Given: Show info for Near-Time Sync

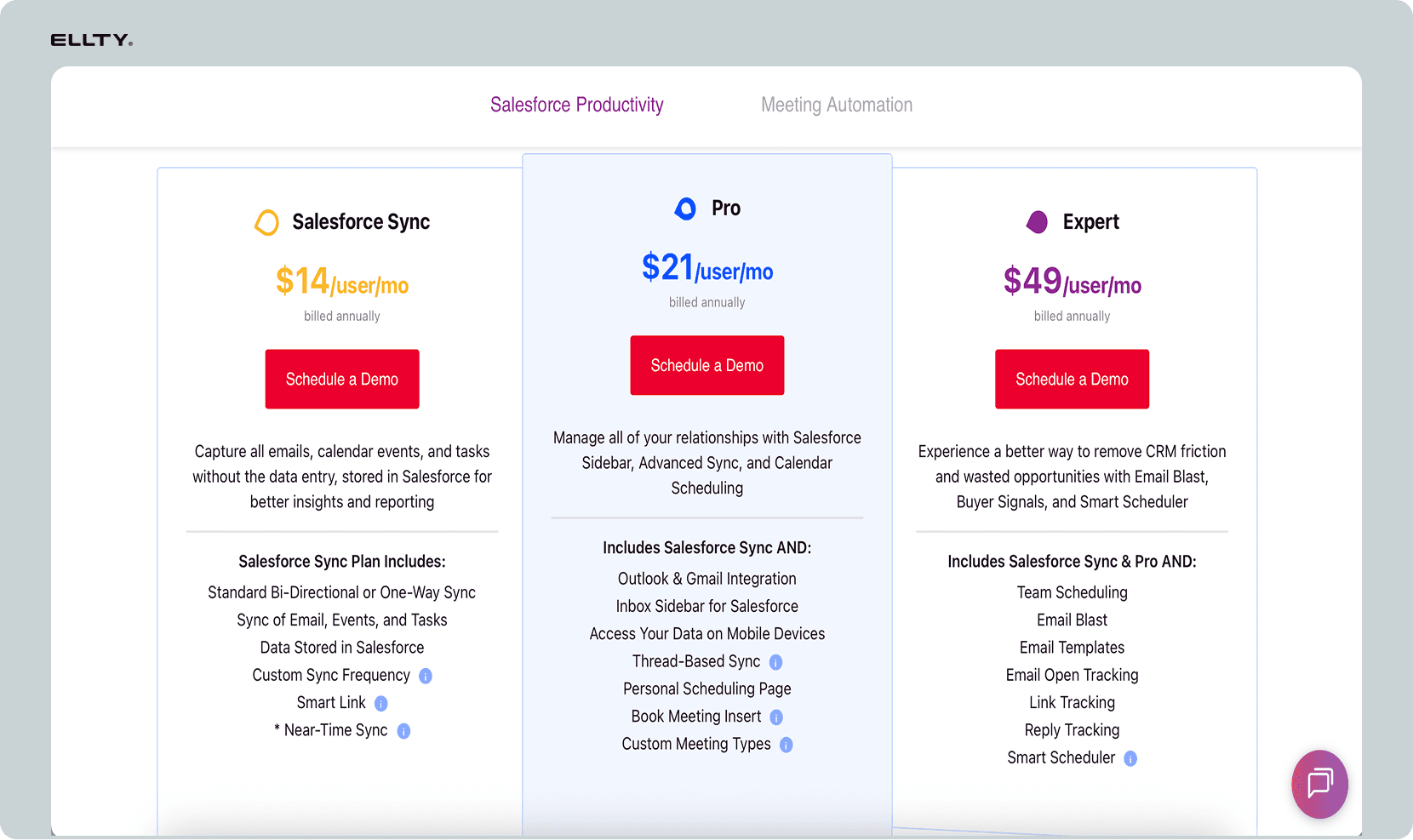Looking at the screenshot, I should pyautogui.click(x=403, y=731).
